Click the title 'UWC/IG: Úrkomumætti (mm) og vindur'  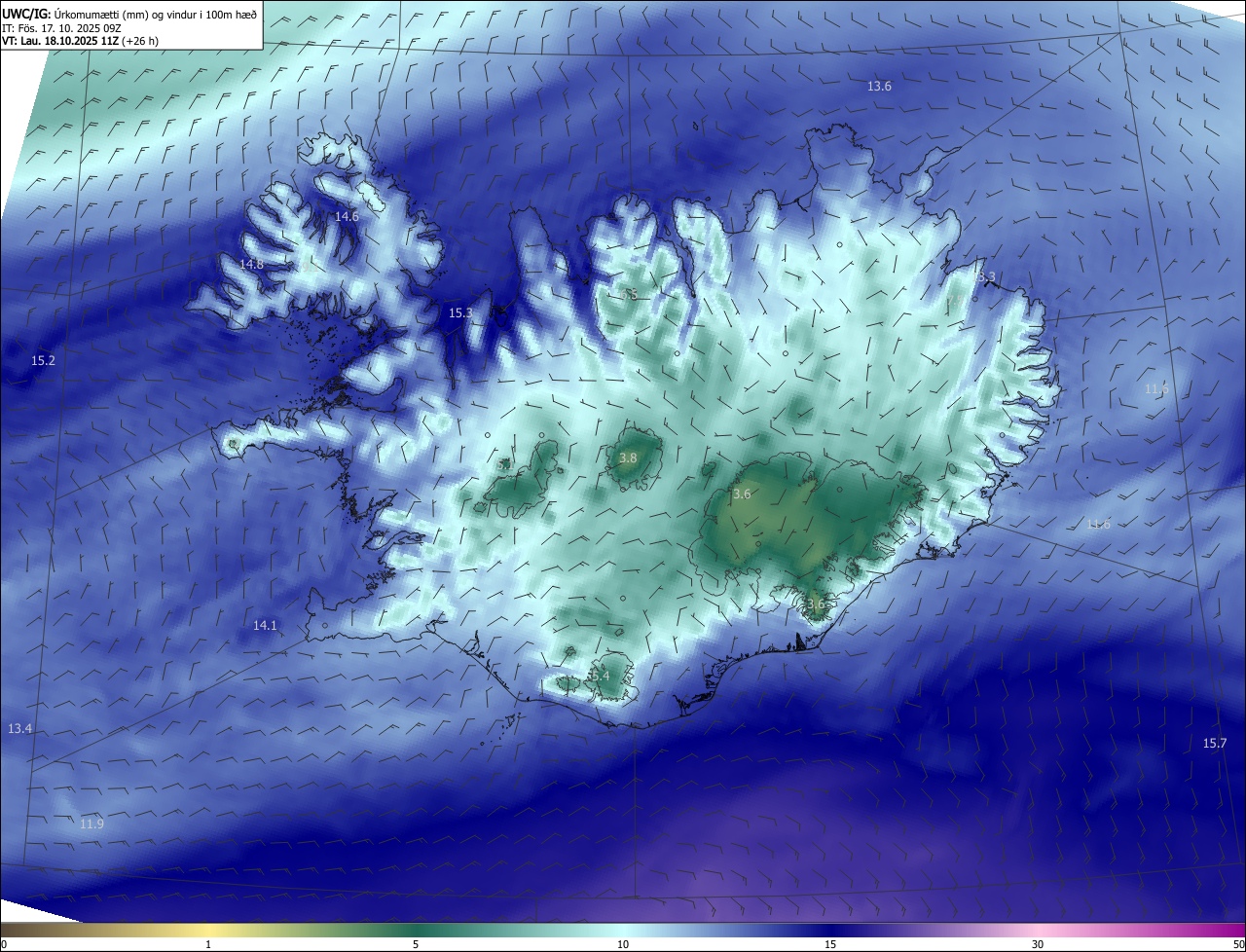[129, 14]
